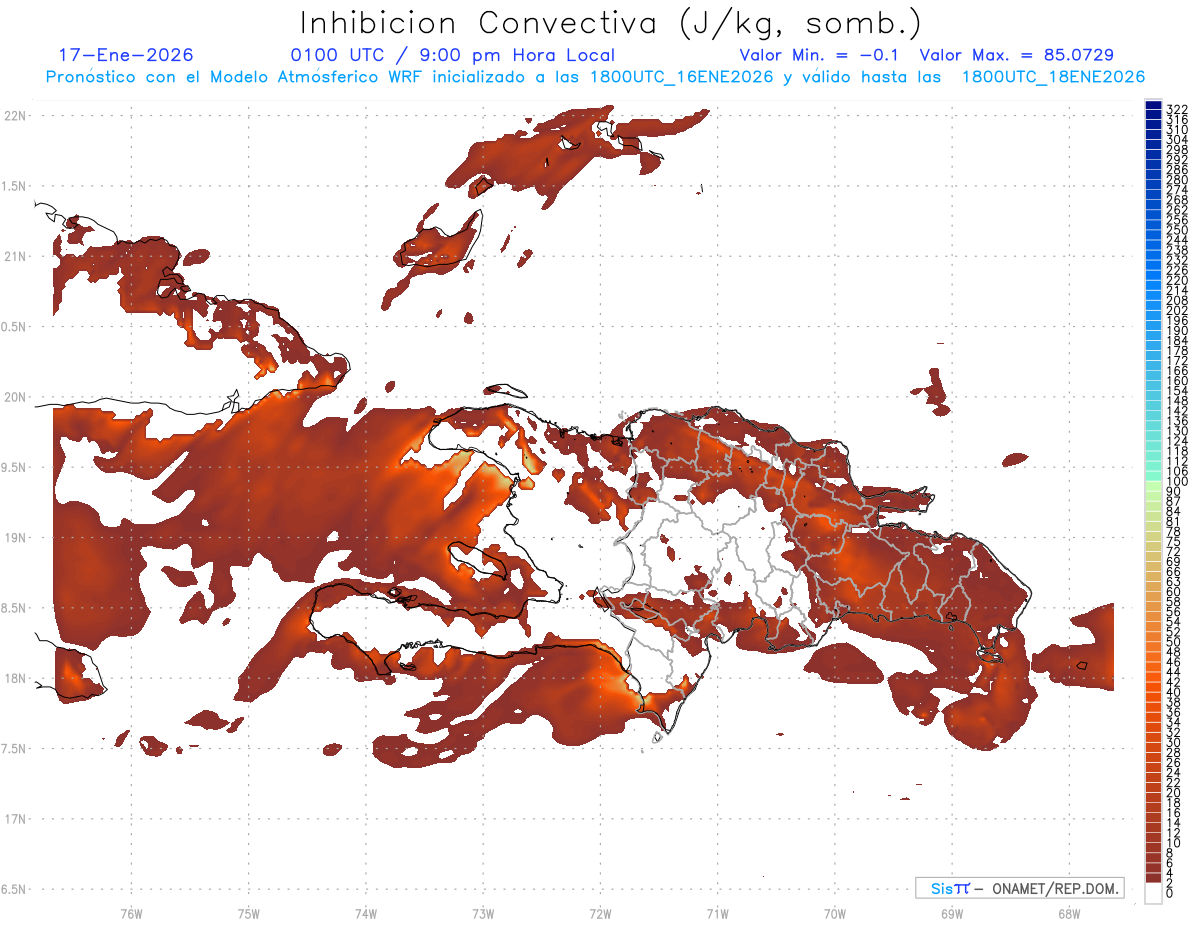Click the '18N' latitude label
The height and width of the screenshot is (927, 1200).
[16, 678]
